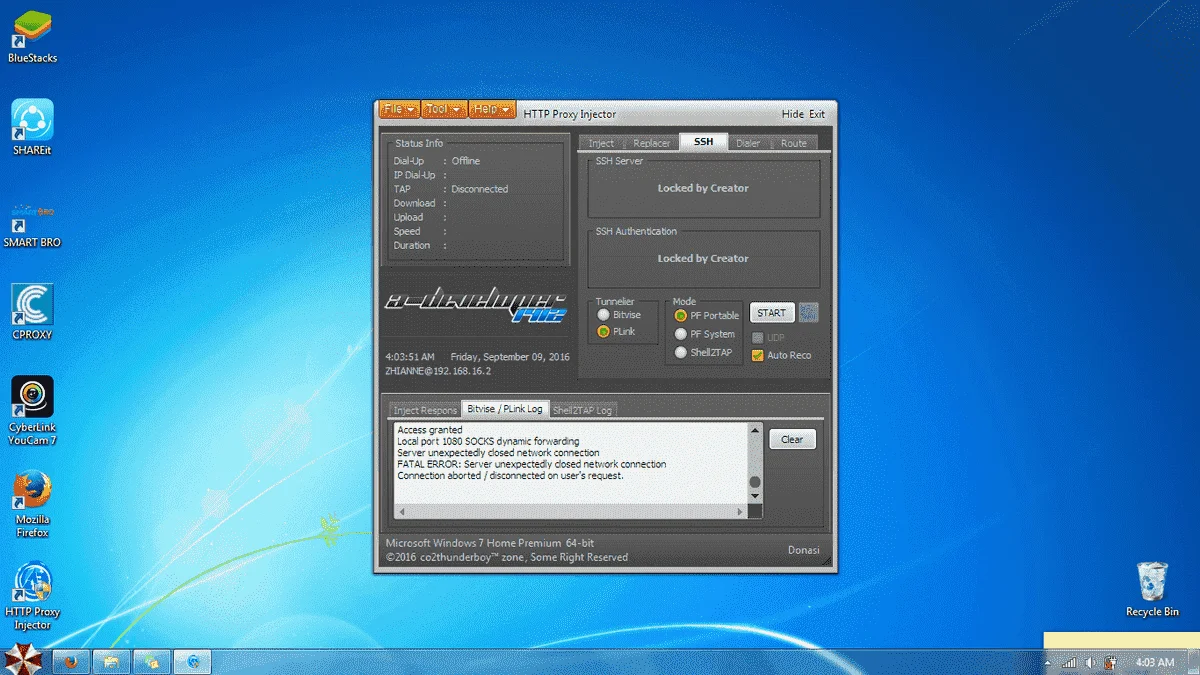Click the volume speaker tray icon
This screenshot has width=1200, height=675.
click(1090, 662)
